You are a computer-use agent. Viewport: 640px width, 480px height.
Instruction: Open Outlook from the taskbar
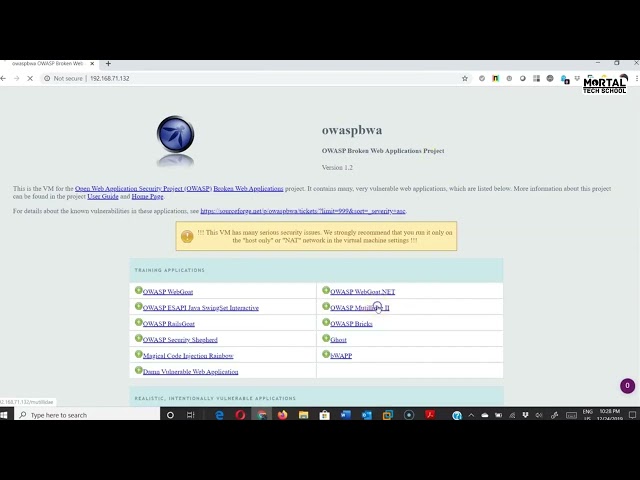coord(367,415)
